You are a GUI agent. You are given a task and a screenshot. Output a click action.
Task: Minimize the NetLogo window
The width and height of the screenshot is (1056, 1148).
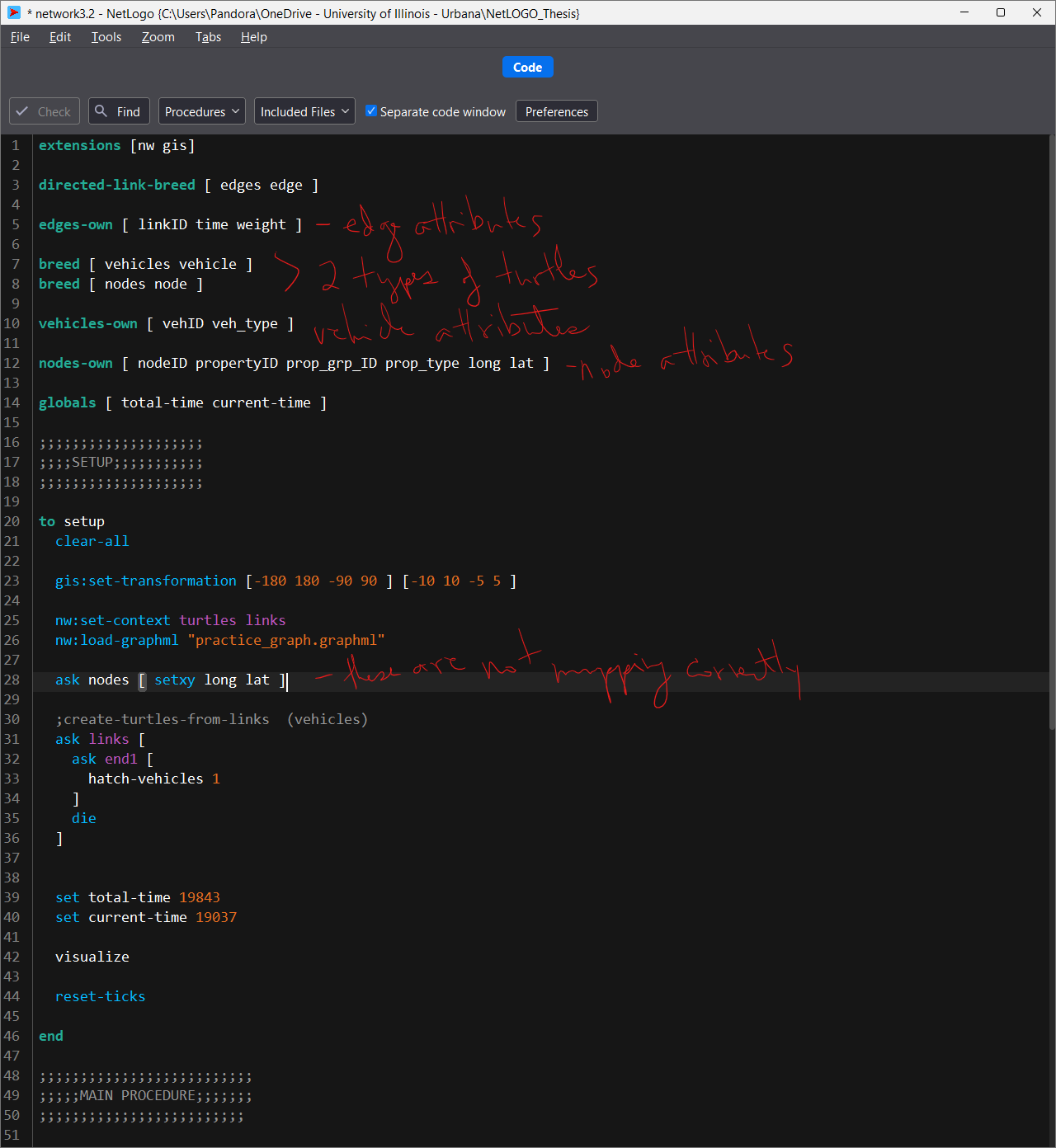[964, 13]
